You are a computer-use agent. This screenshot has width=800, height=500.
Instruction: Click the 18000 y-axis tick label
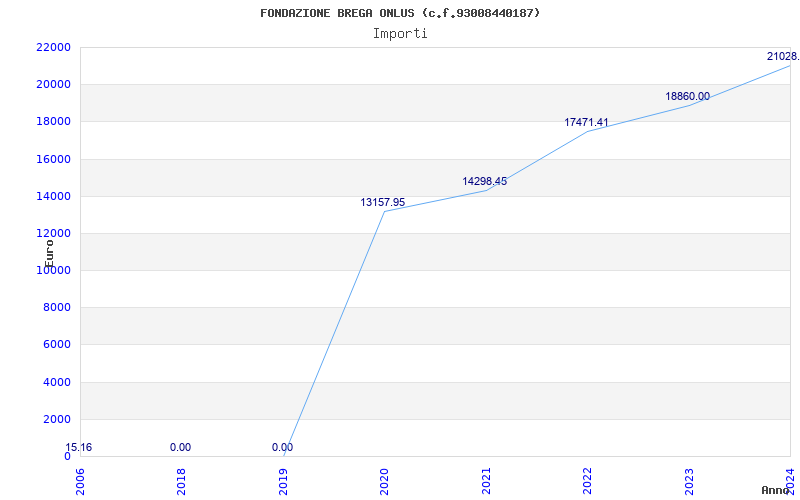coord(53,122)
